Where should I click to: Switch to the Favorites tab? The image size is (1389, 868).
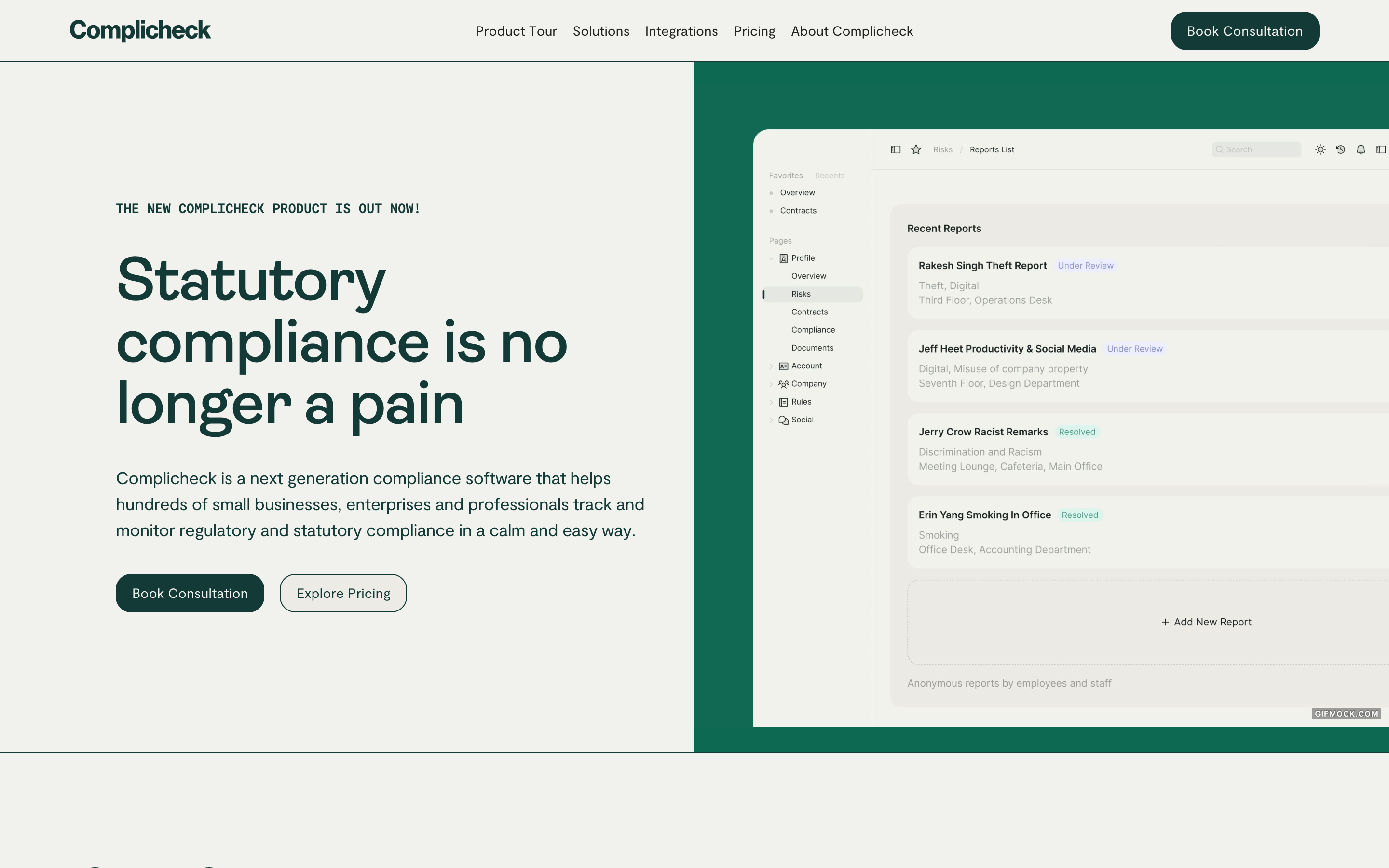(786, 176)
